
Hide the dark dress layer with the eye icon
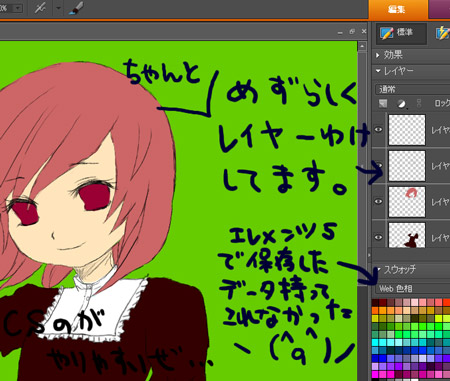tap(378, 237)
